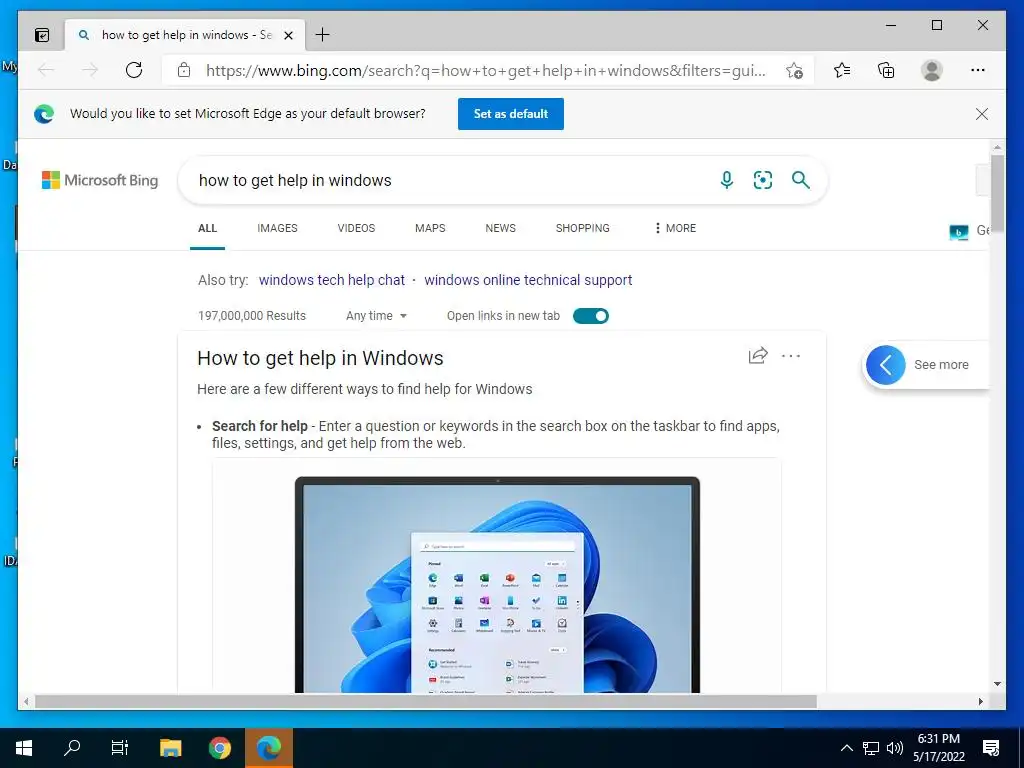Open taskbar search magnifier
The width and height of the screenshot is (1024, 768).
[x=72, y=747]
